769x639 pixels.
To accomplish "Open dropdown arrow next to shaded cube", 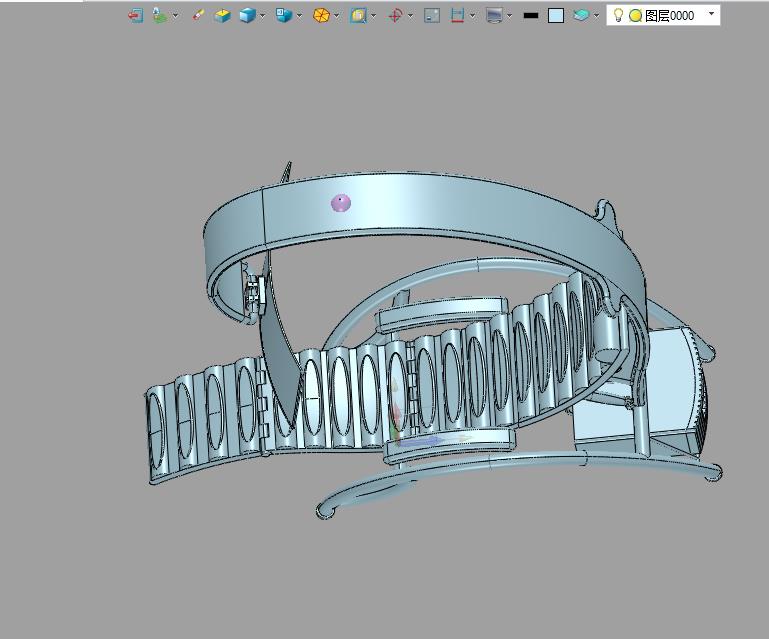I will 262,16.
